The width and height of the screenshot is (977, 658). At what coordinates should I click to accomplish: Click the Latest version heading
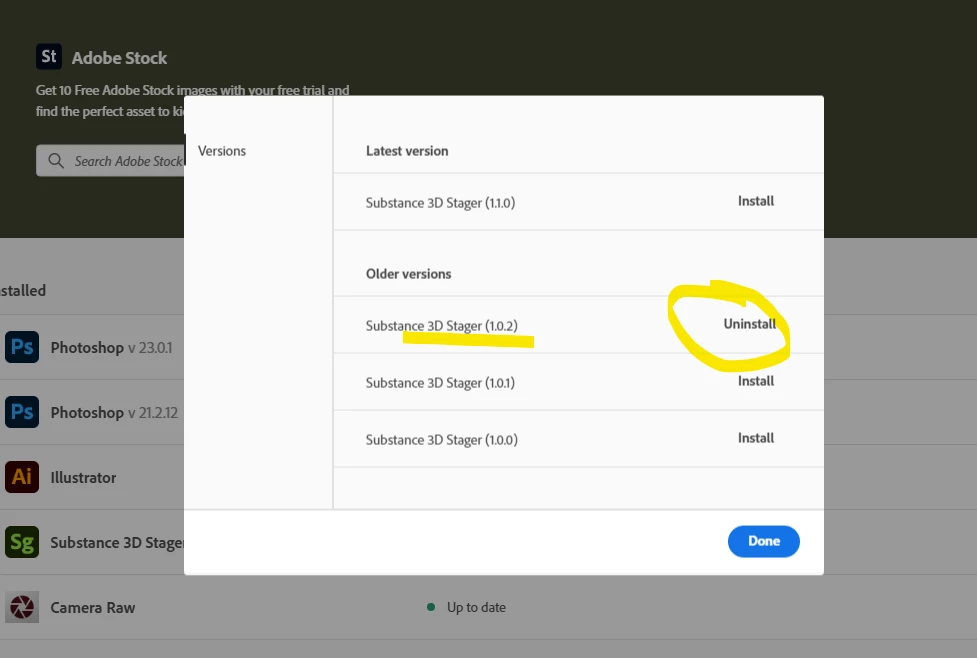click(407, 151)
